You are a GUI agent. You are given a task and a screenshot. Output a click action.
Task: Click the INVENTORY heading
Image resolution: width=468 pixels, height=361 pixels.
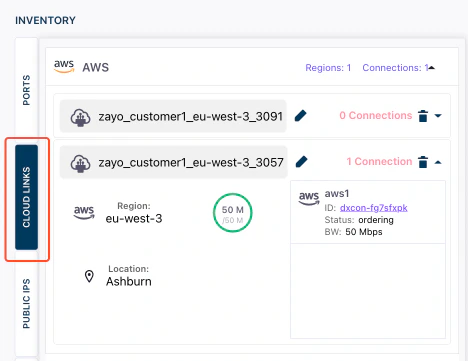point(45,20)
